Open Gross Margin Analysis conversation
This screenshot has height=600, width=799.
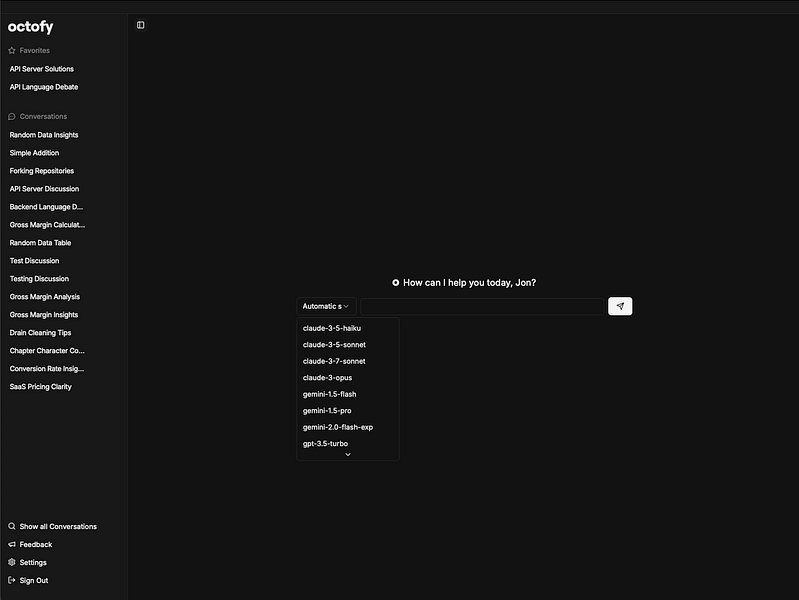pos(45,297)
